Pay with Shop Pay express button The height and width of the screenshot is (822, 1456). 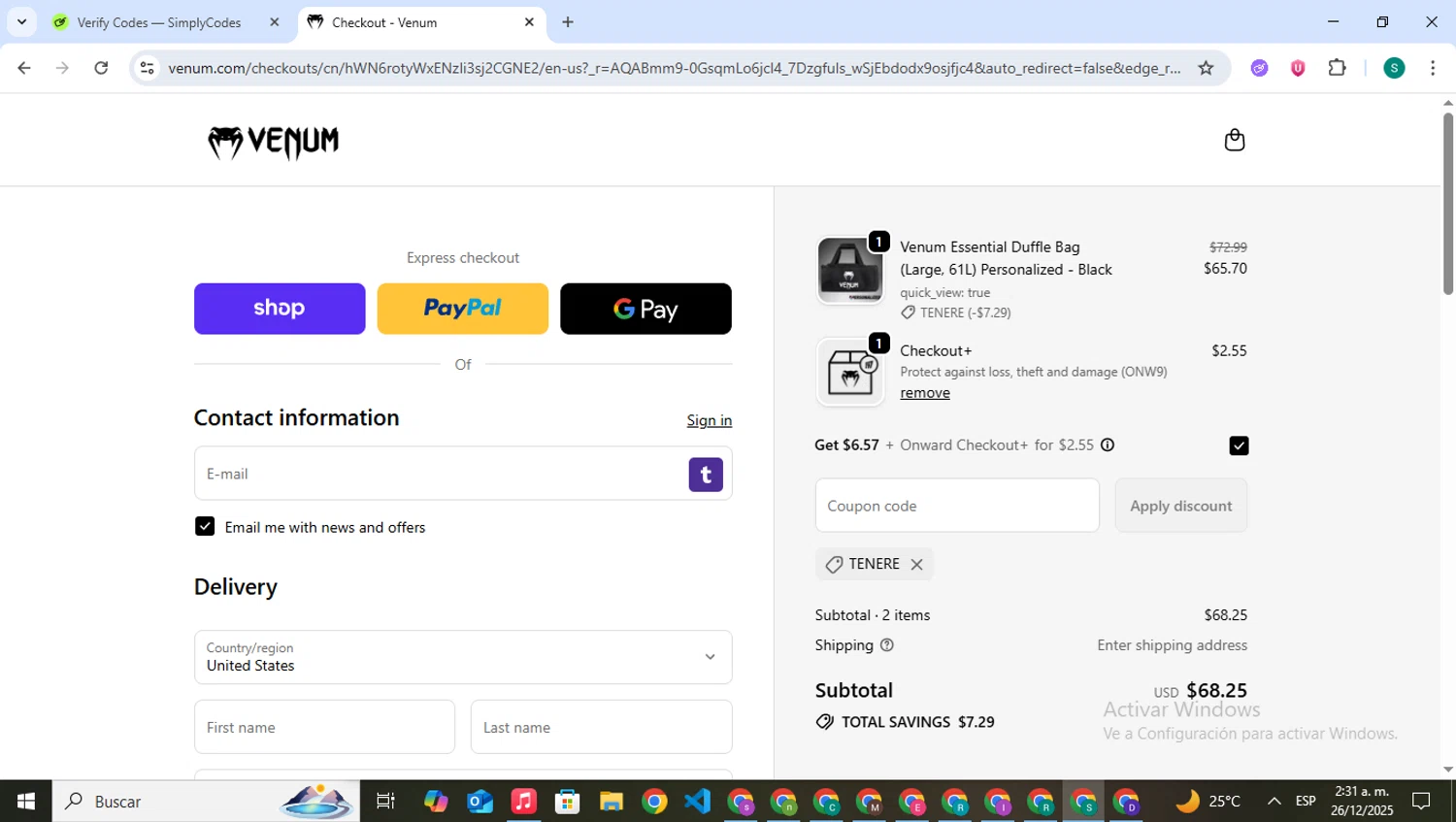tap(280, 309)
